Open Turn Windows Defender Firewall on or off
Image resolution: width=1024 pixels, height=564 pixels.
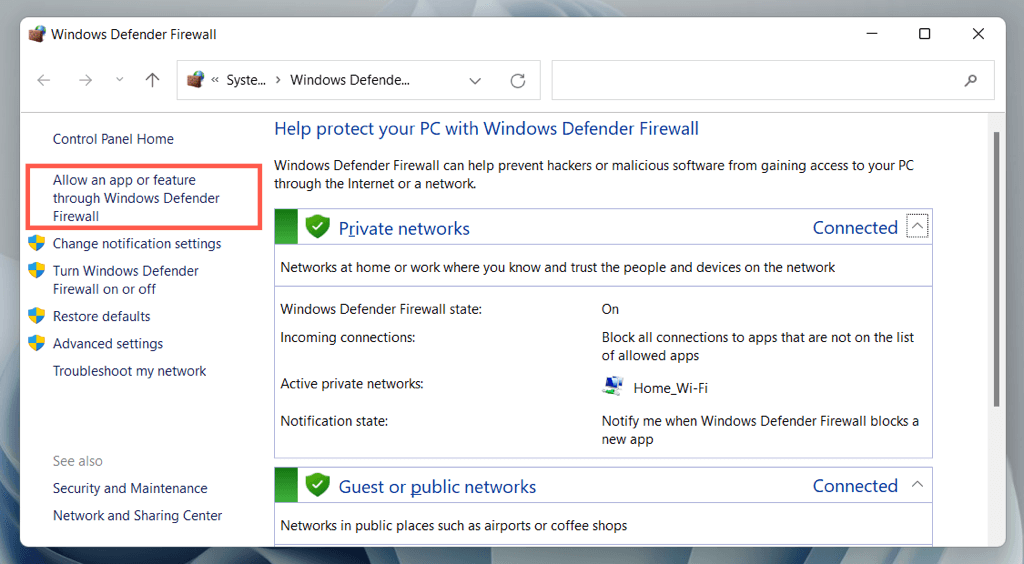[125, 280]
